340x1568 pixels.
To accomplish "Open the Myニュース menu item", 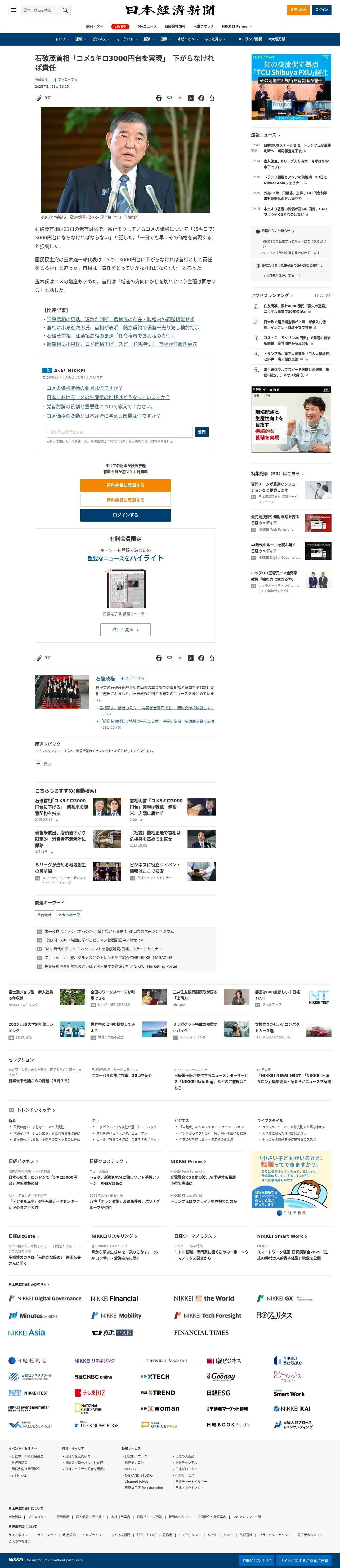I will (147, 26).
